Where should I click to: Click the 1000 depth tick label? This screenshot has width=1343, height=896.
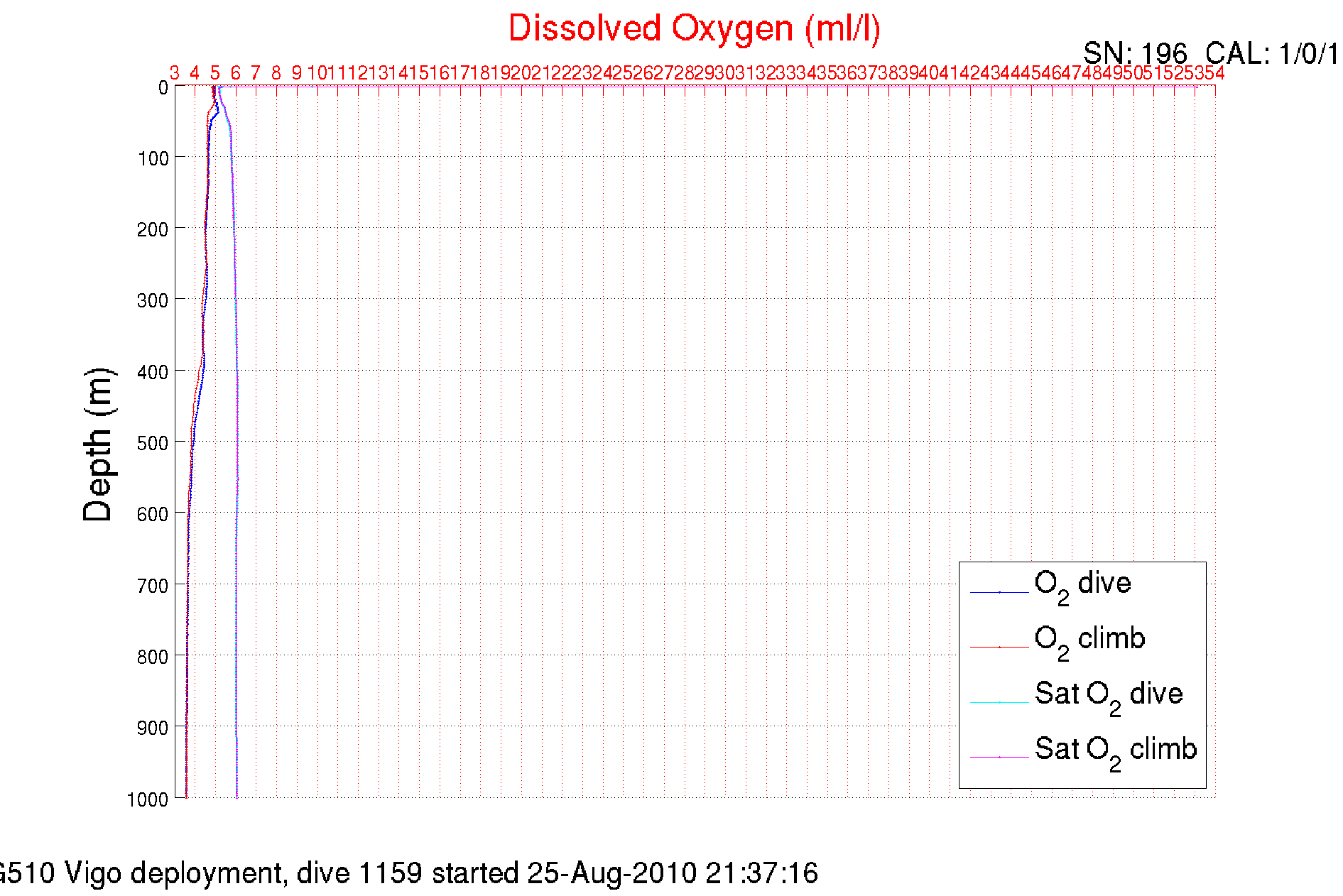click(x=148, y=799)
